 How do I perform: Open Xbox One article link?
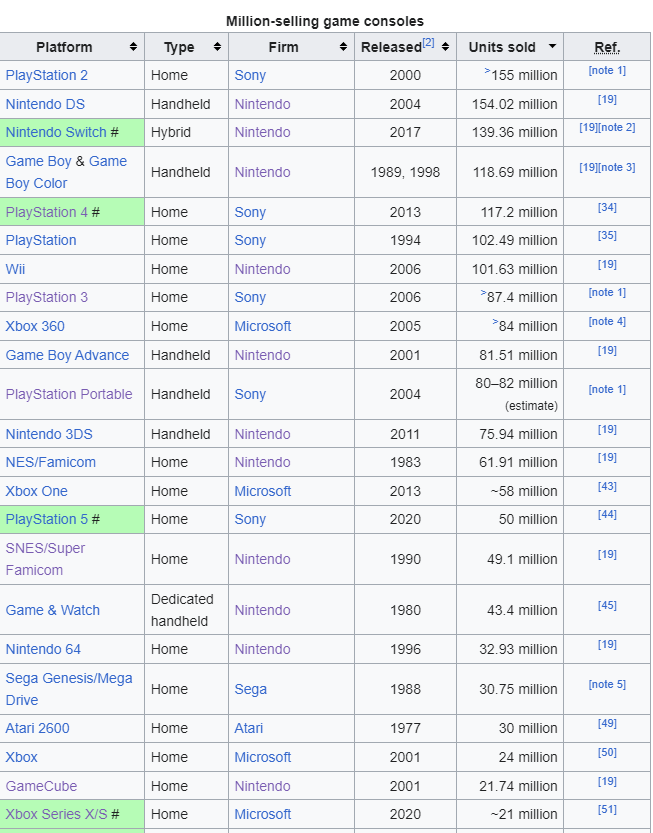tap(37, 491)
